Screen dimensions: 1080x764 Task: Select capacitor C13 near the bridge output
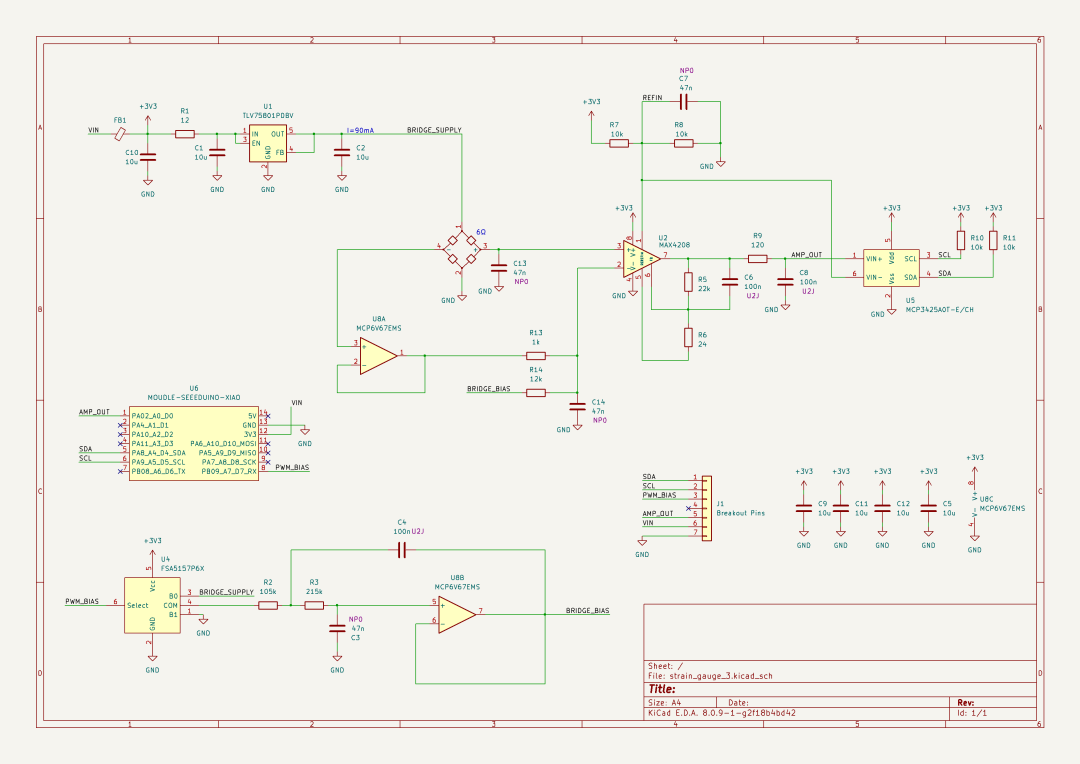click(499, 268)
